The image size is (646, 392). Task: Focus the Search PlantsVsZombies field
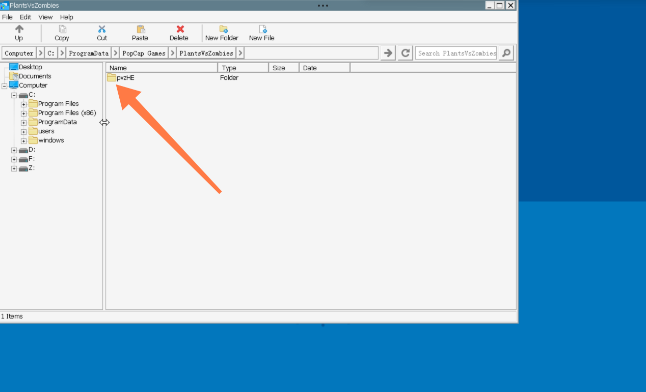[x=456, y=53]
